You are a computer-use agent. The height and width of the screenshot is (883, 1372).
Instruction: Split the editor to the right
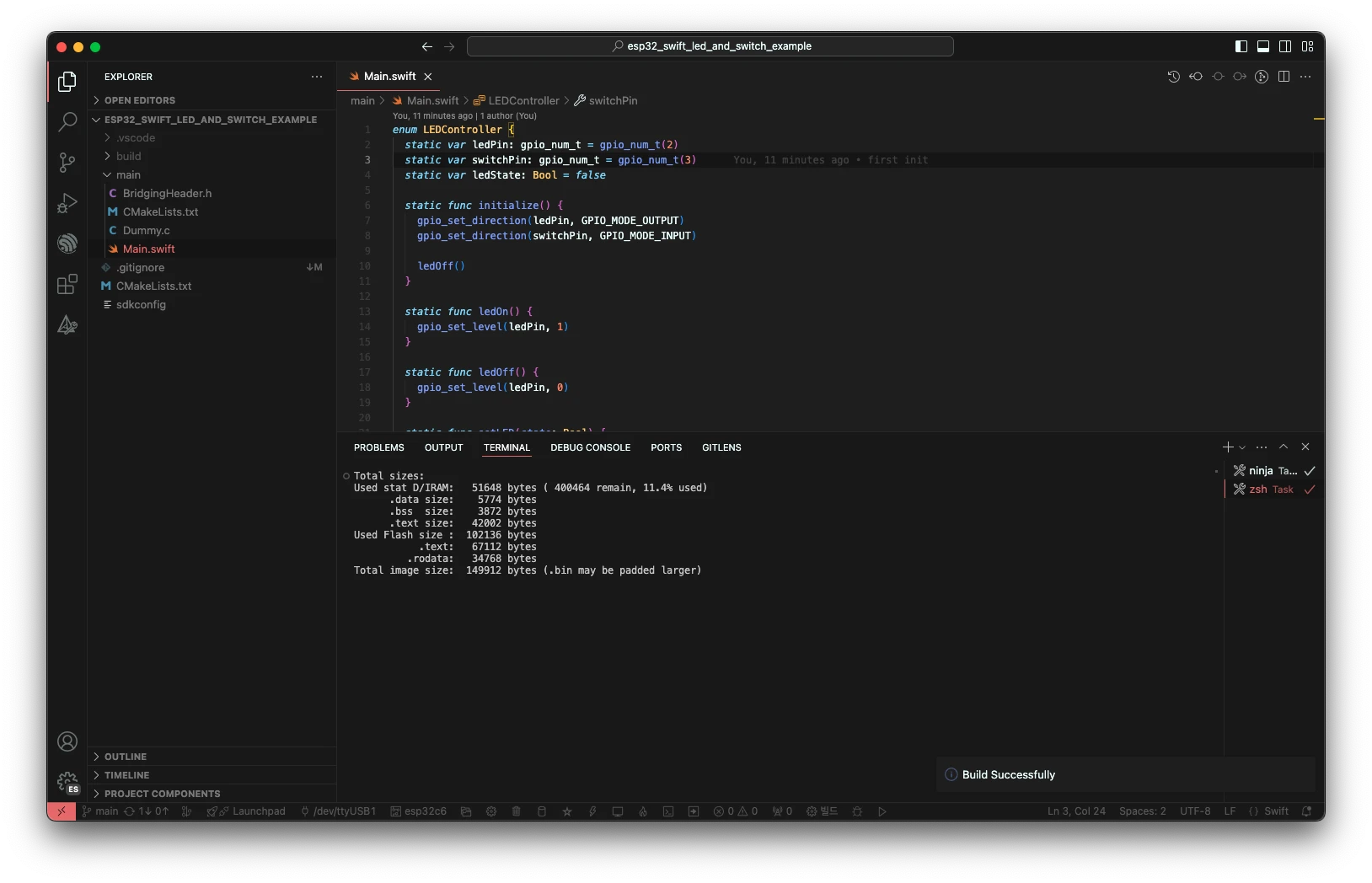pos(1284,77)
